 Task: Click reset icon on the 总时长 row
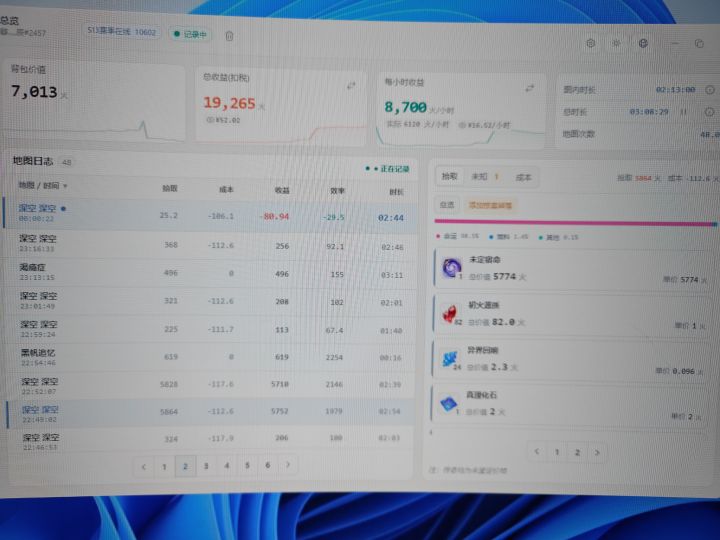tap(709, 112)
